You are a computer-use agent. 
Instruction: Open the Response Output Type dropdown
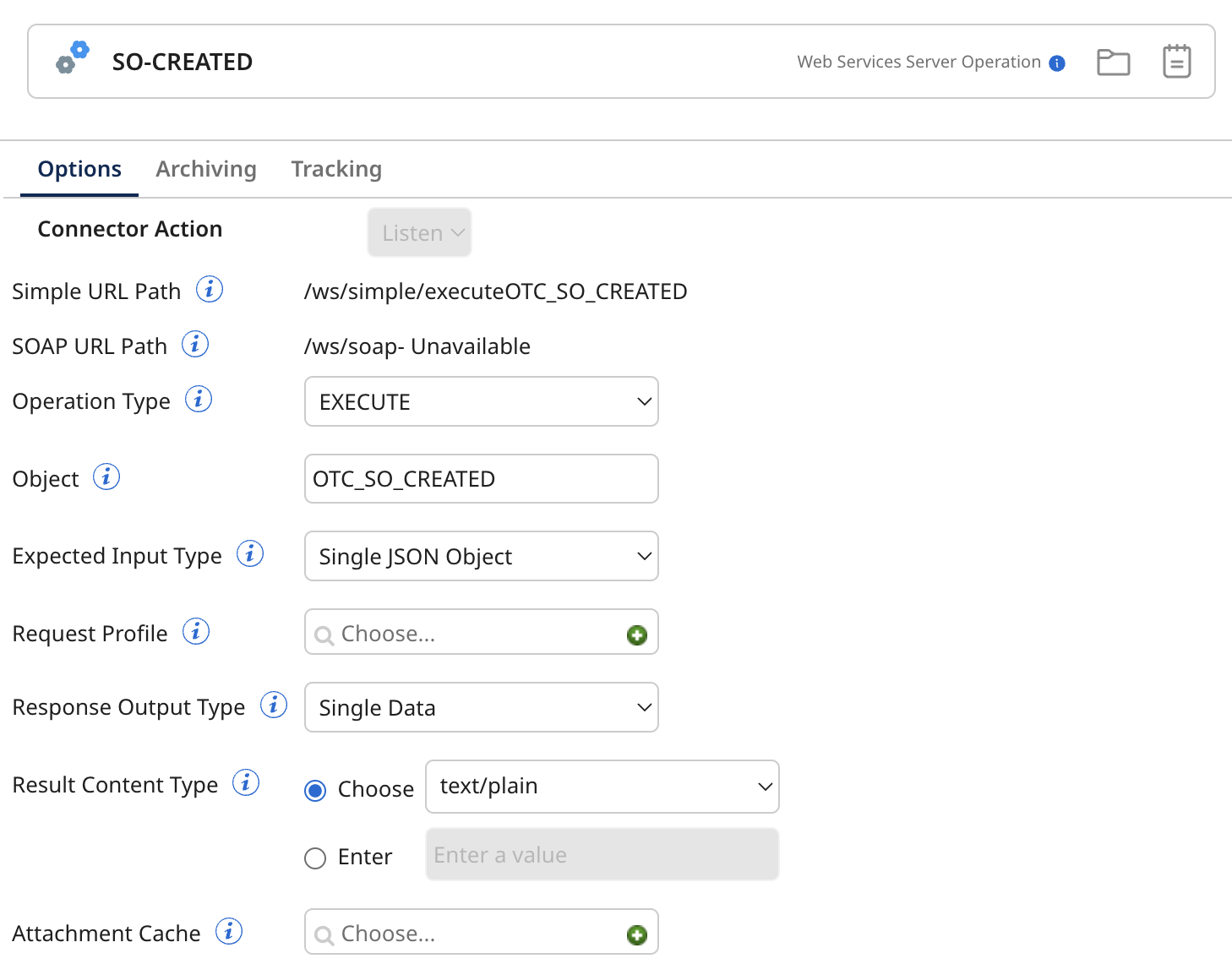point(481,707)
